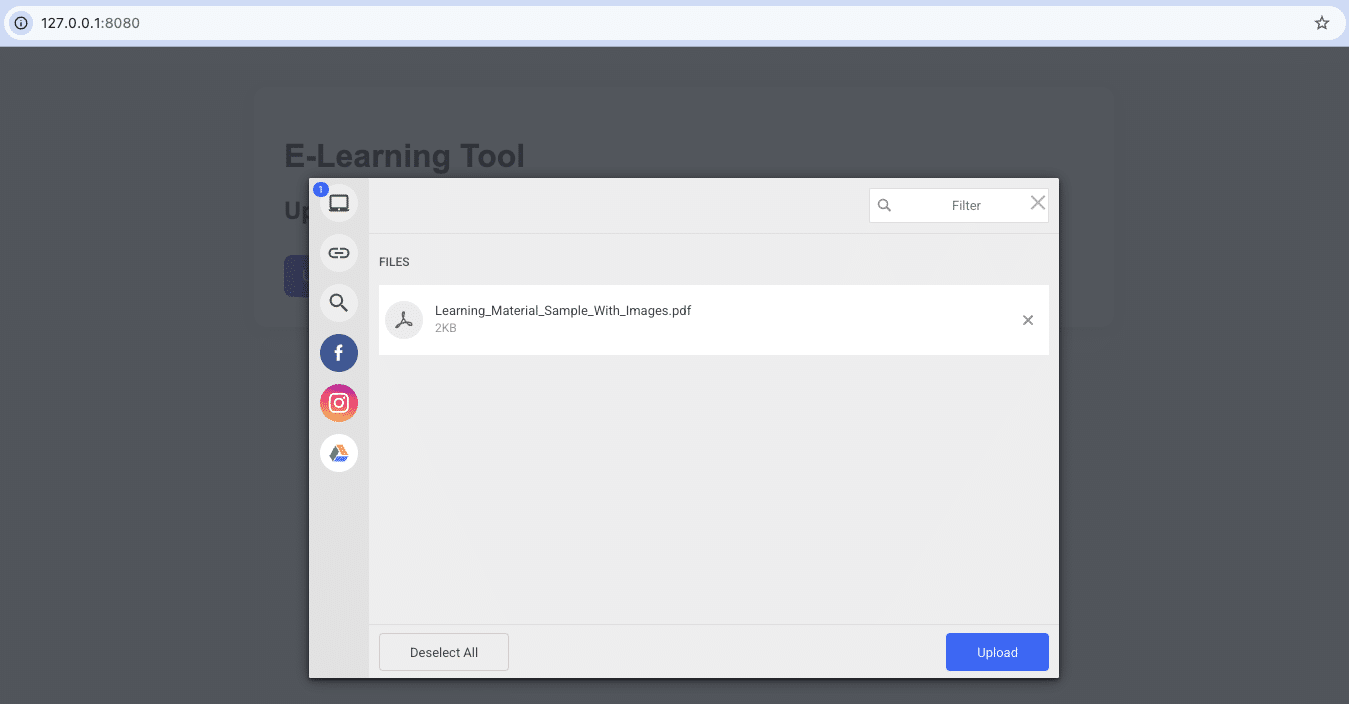Screen dimensions: 1349x704
Task: Choose Google Drive as the upload source
Action: tap(339, 453)
